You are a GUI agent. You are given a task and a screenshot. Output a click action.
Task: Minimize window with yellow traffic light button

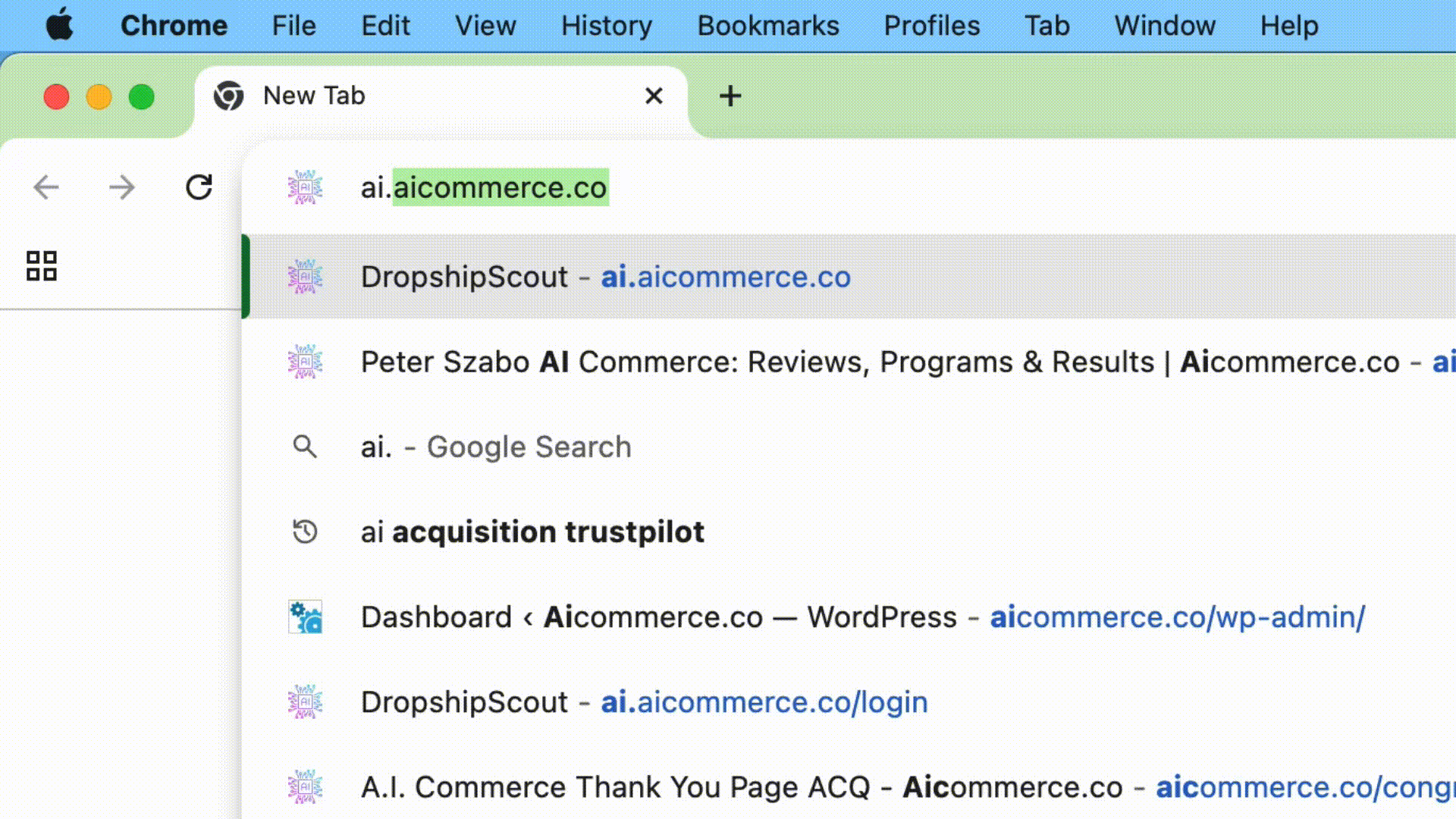99,97
